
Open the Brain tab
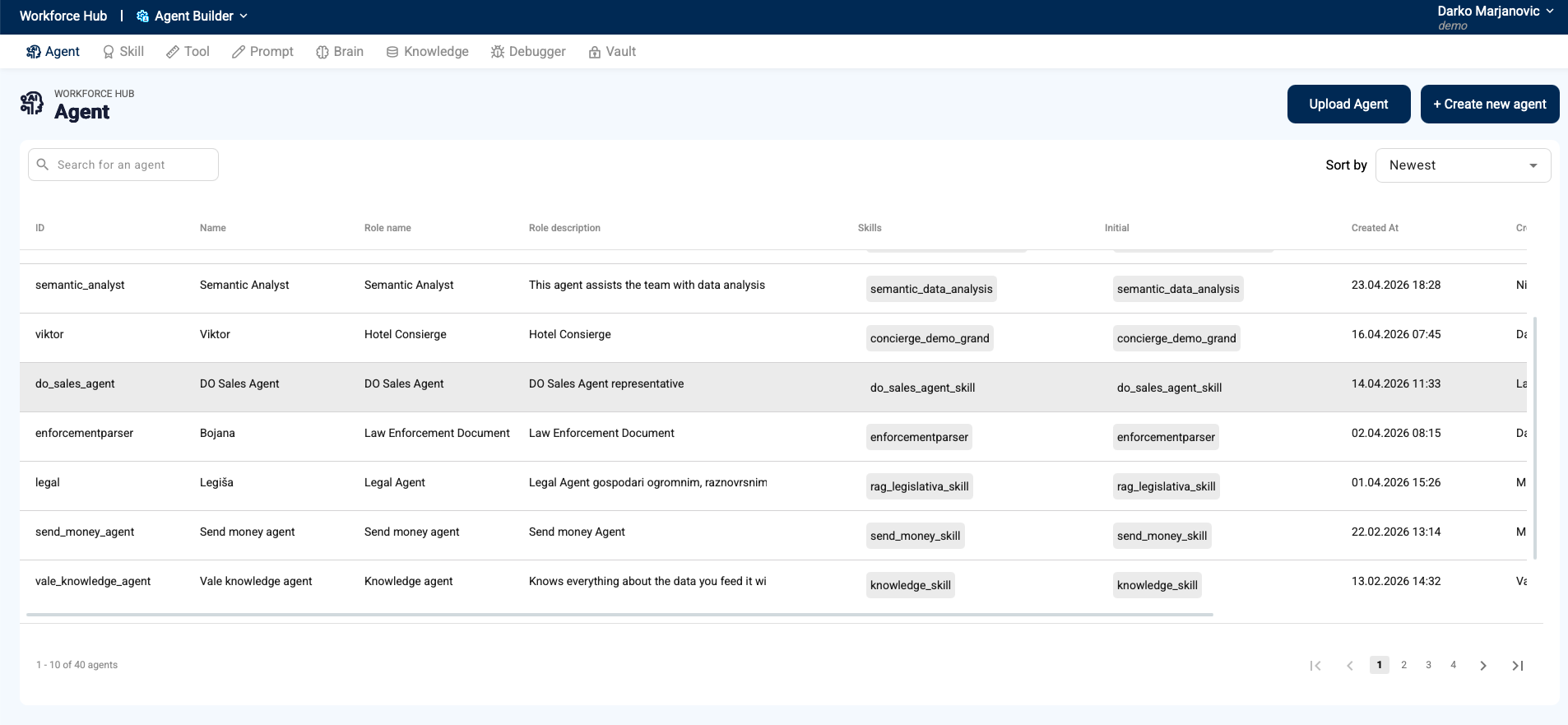[340, 52]
